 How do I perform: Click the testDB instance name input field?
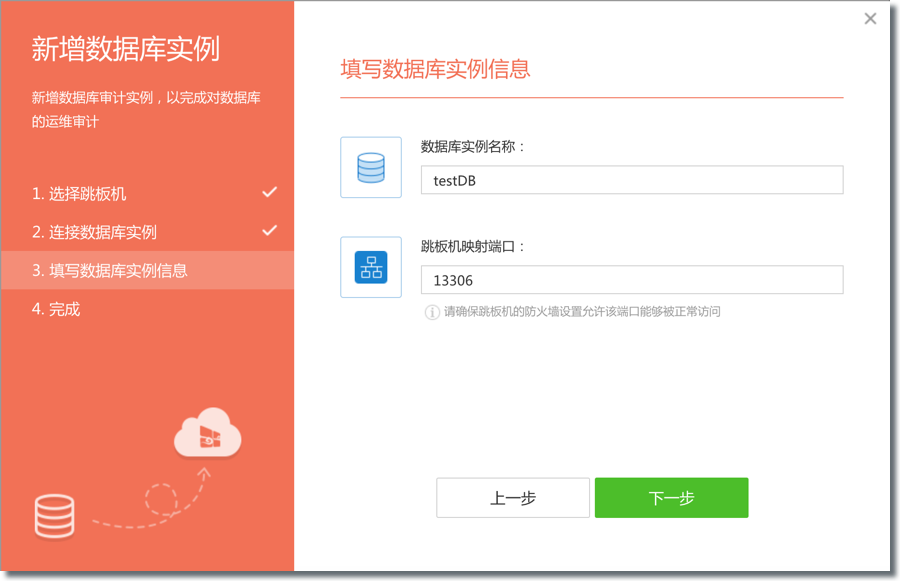(x=632, y=180)
